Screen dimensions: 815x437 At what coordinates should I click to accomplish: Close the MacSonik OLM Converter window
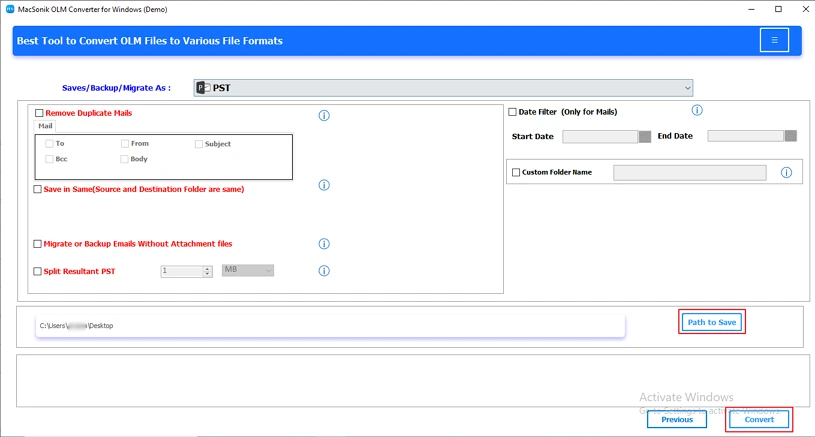(805, 9)
